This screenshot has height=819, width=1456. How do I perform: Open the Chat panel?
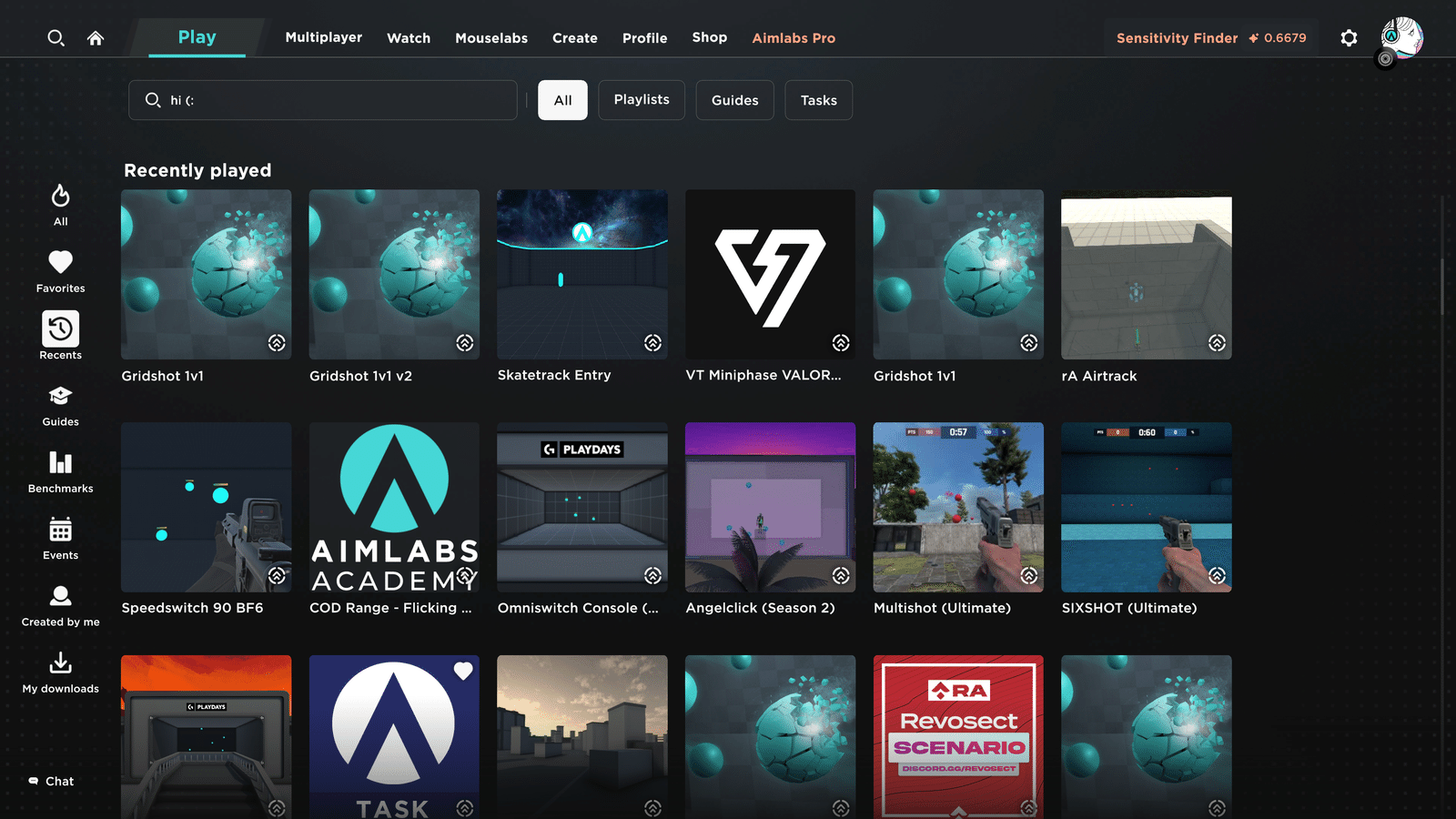point(51,781)
